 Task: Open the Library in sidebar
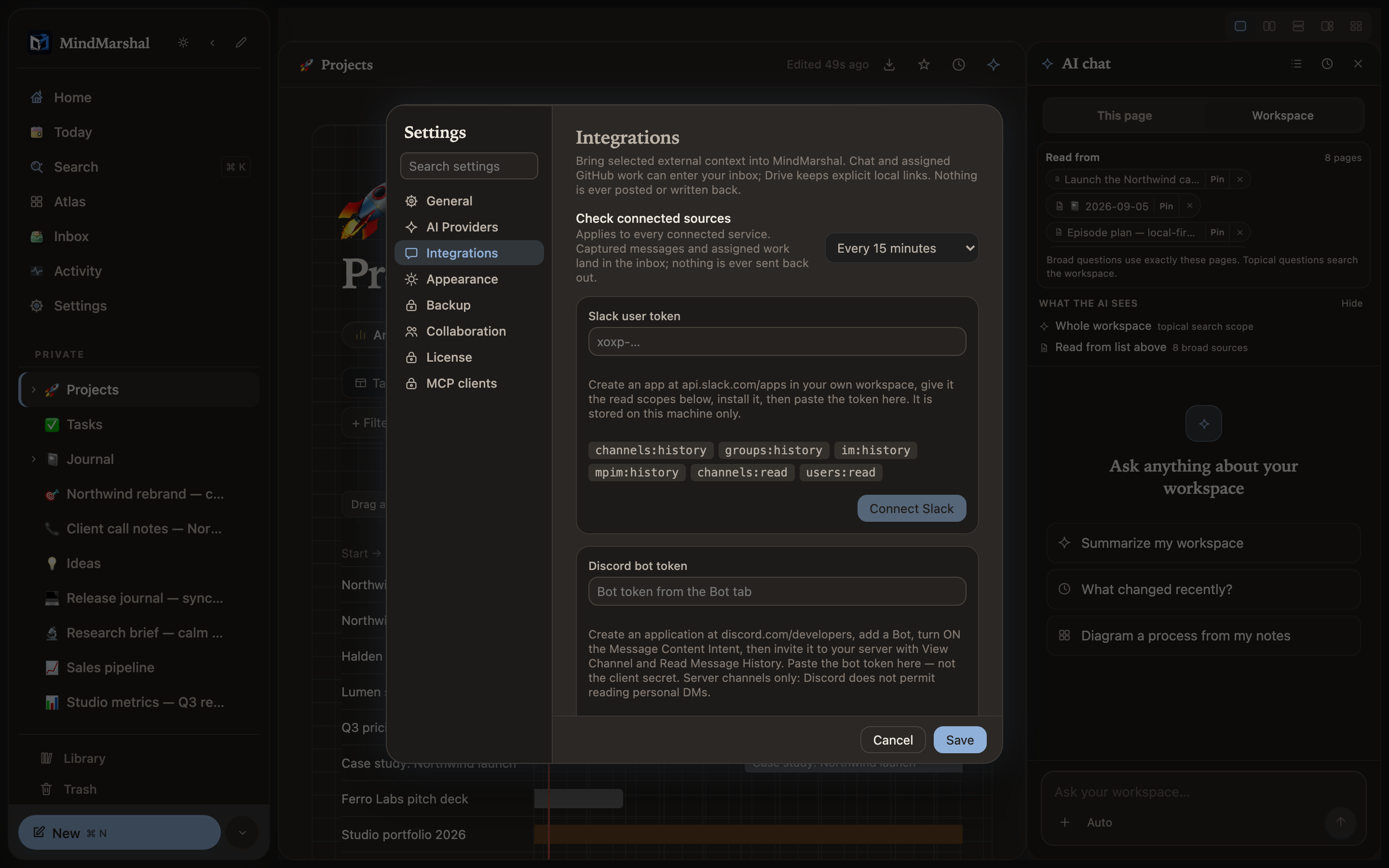(138, 759)
